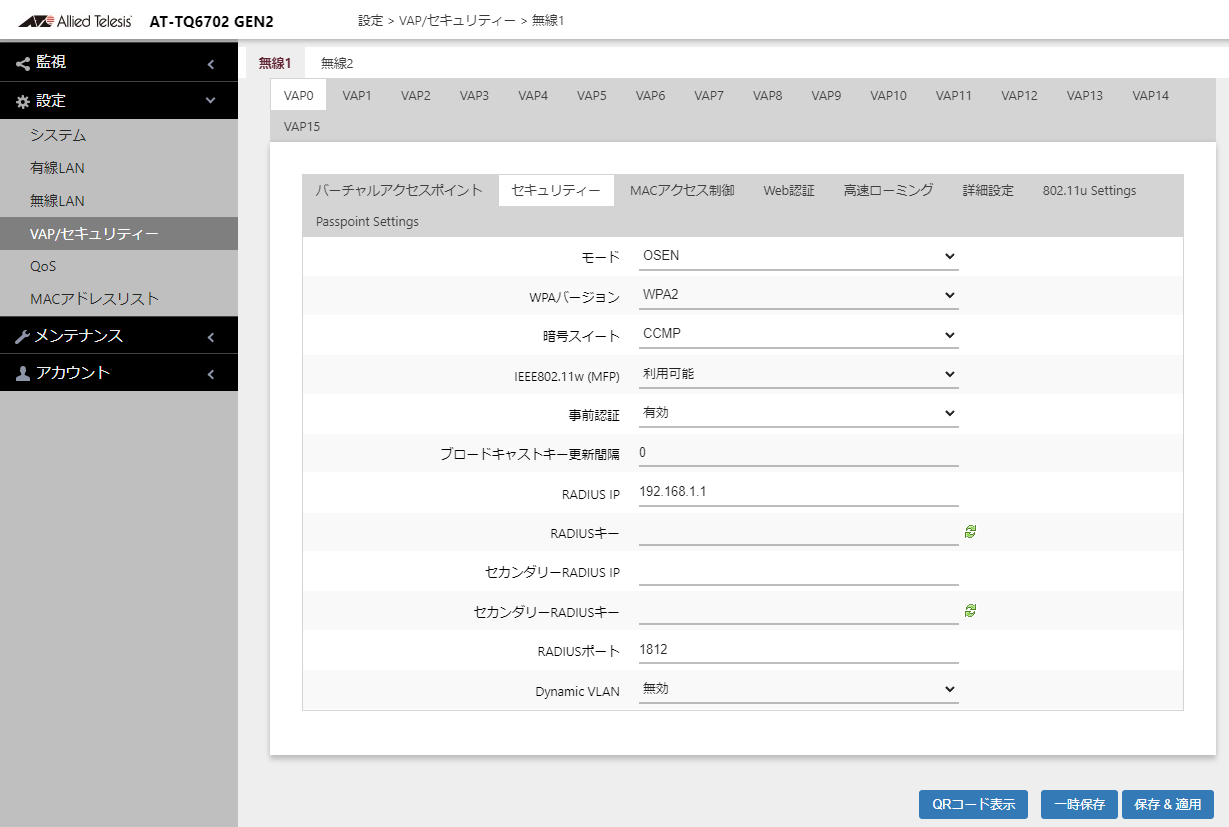Select the VAP7 tab
This screenshot has width=1229, height=827.
pos(709,96)
